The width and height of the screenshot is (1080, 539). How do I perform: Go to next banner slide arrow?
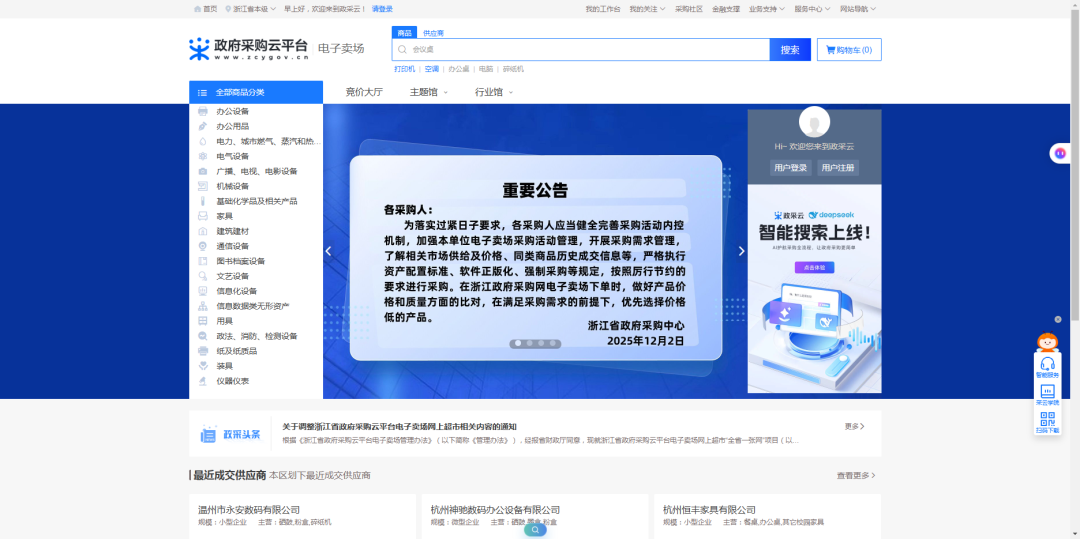tap(741, 251)
